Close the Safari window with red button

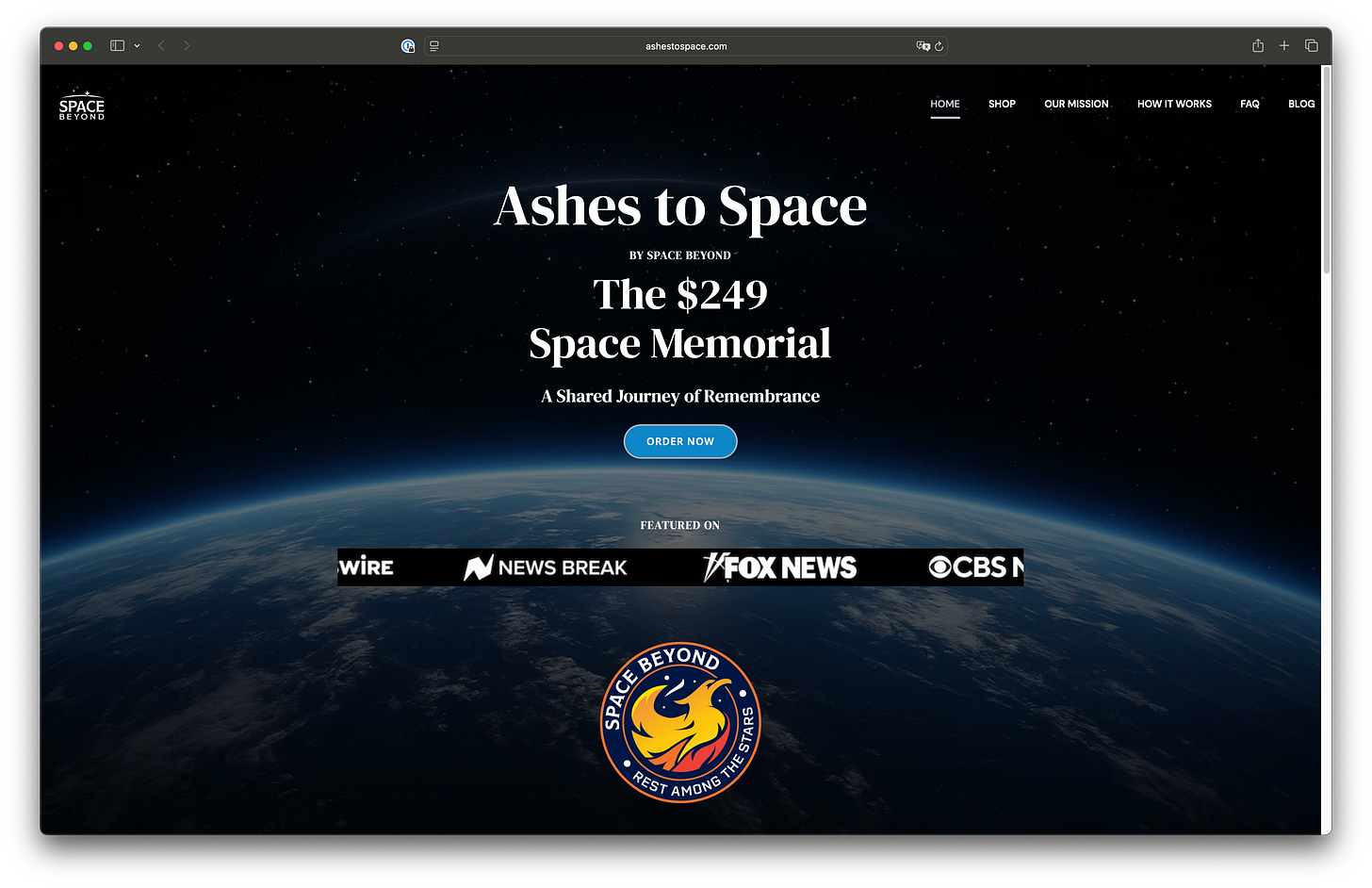coord(58,45)
